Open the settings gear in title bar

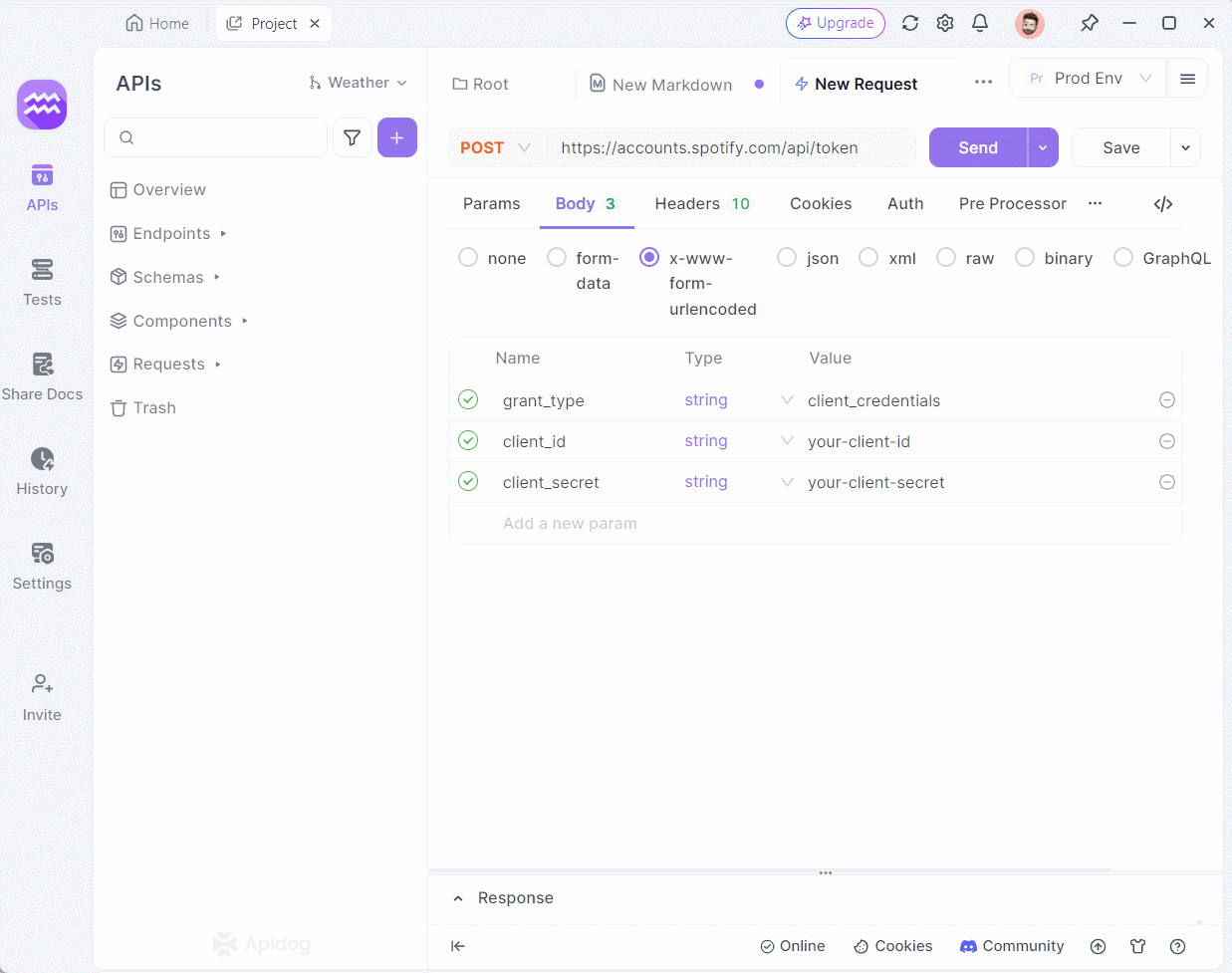click(945, 23)
